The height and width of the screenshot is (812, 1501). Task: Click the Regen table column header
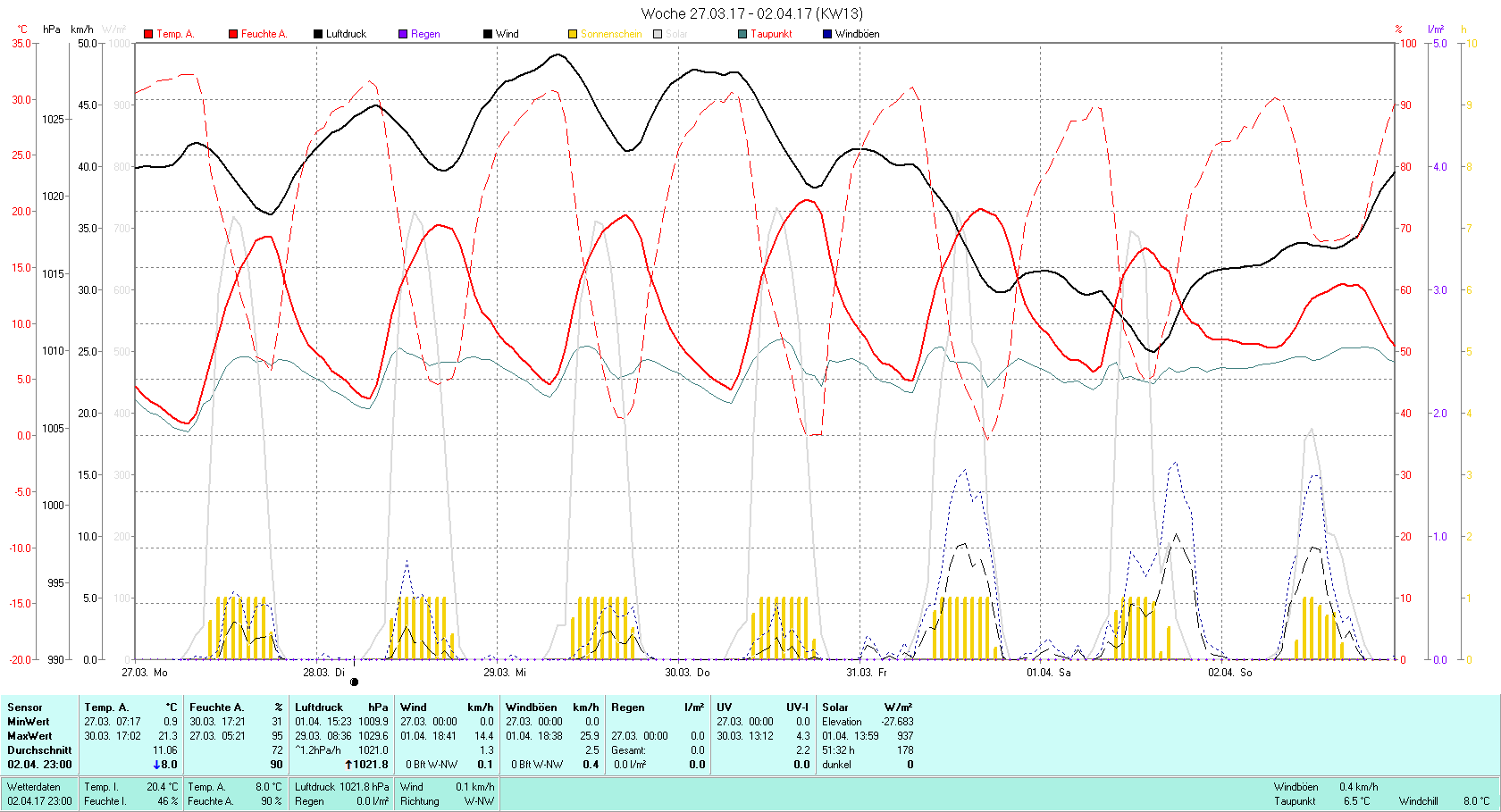pyautogui.click(x=628, y=707)
